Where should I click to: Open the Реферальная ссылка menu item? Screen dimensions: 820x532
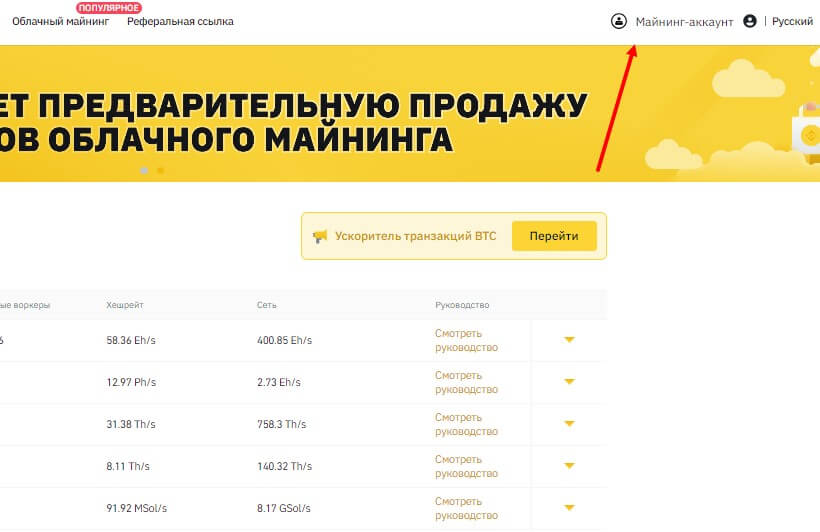click(x=180, y=21)
